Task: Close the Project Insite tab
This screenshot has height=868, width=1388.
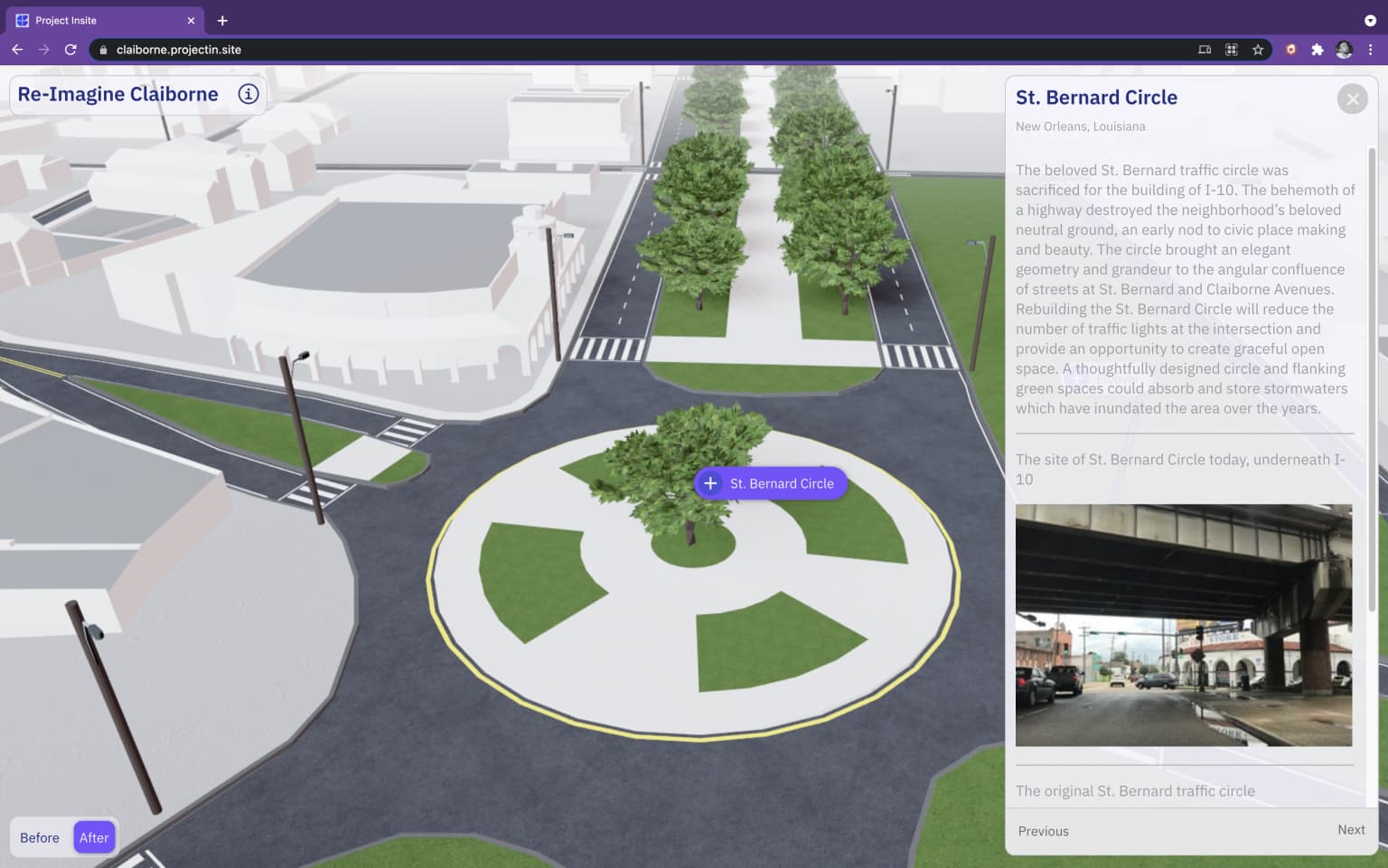Action: click(x=191, y=20)
